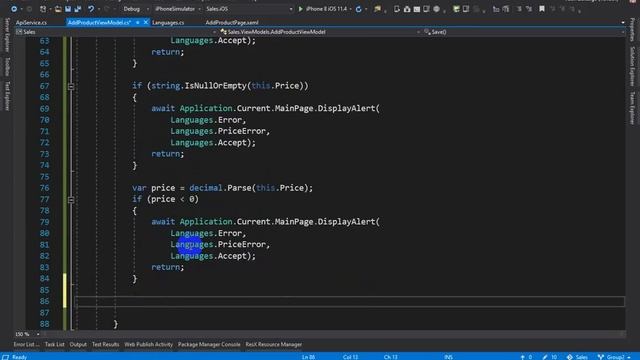640x360 pixels.
Task: Open the Test Explorer side tab
Action: click(7, 96)
